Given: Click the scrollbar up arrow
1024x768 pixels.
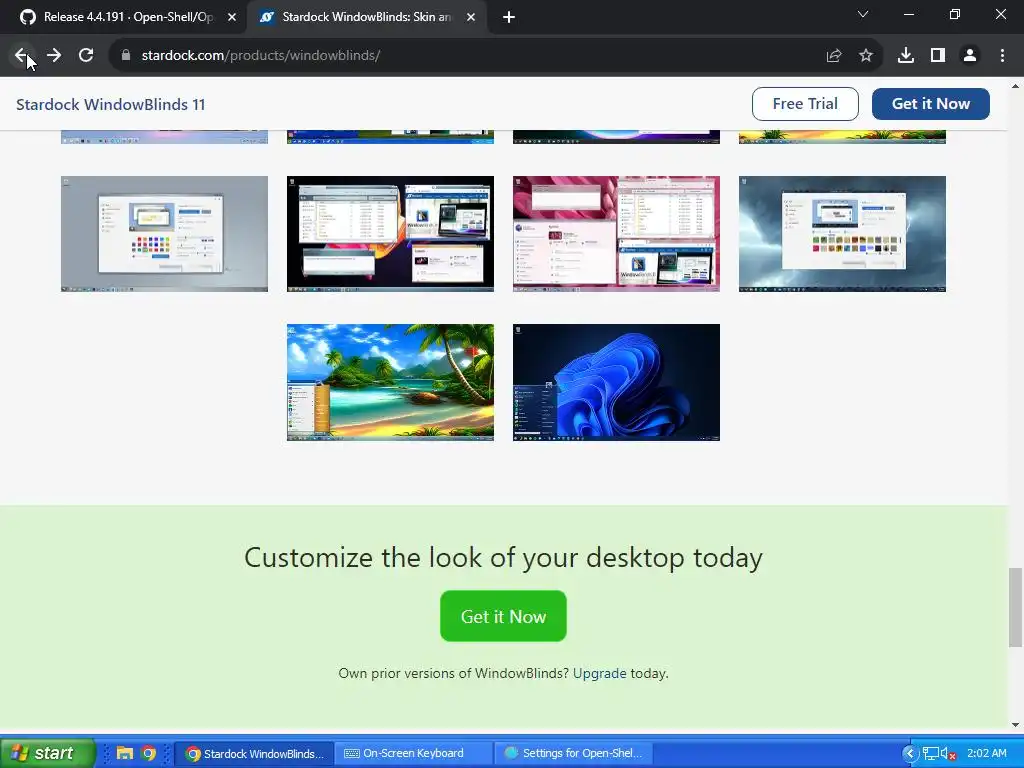Looking at the screenshot, I should click(1016, 86).
